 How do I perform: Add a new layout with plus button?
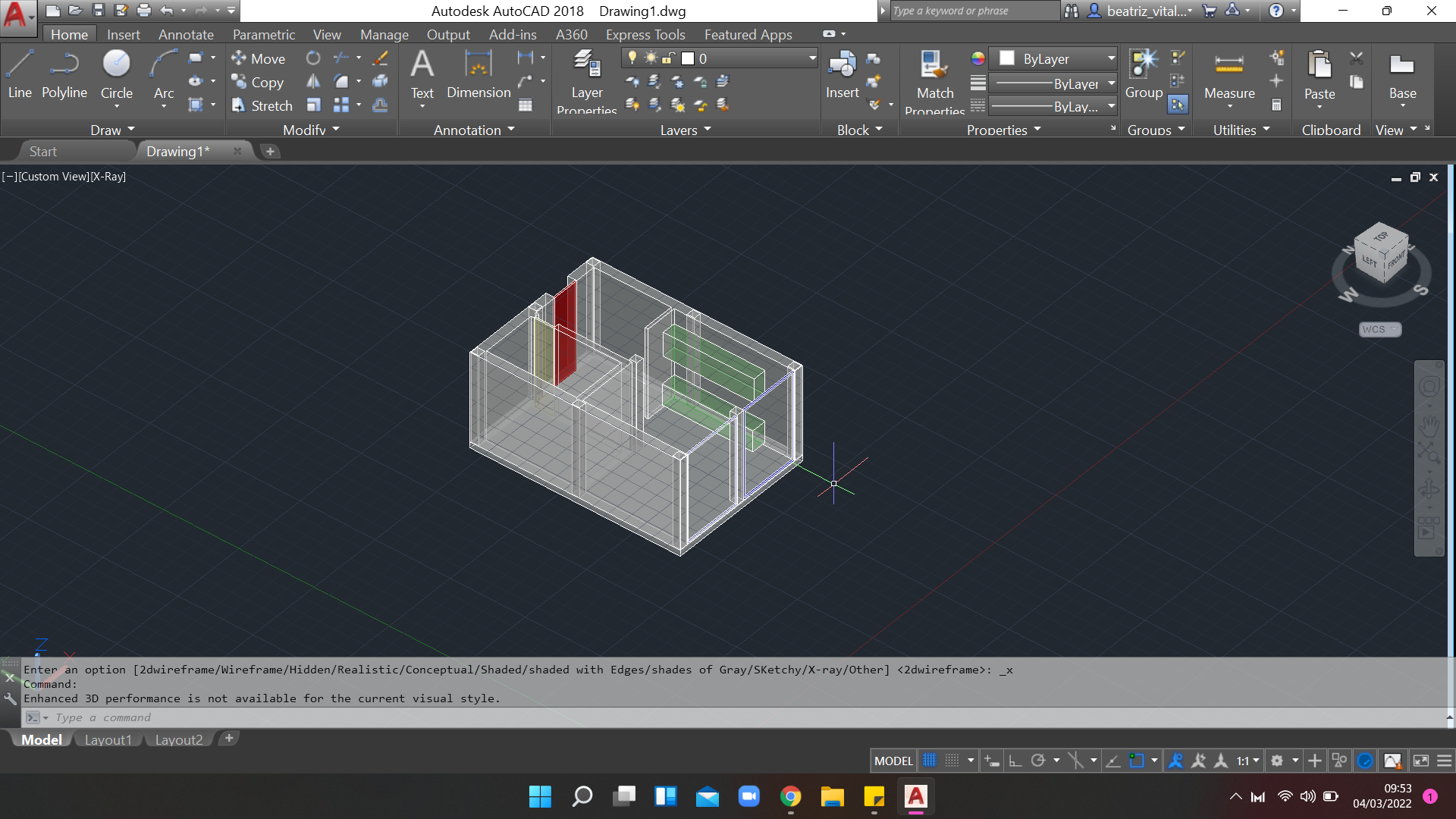coord(229,738)
